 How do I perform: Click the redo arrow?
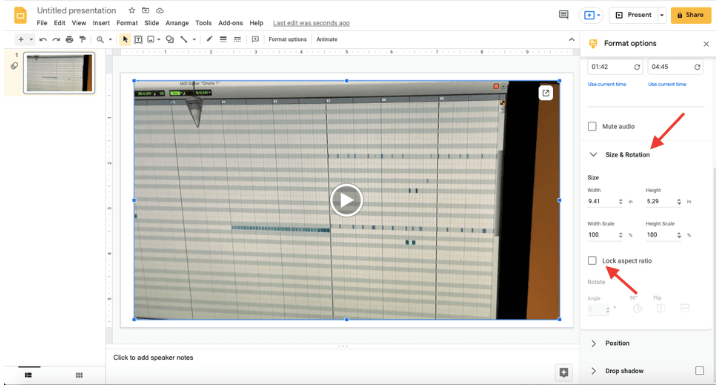[x=56, y=39]
